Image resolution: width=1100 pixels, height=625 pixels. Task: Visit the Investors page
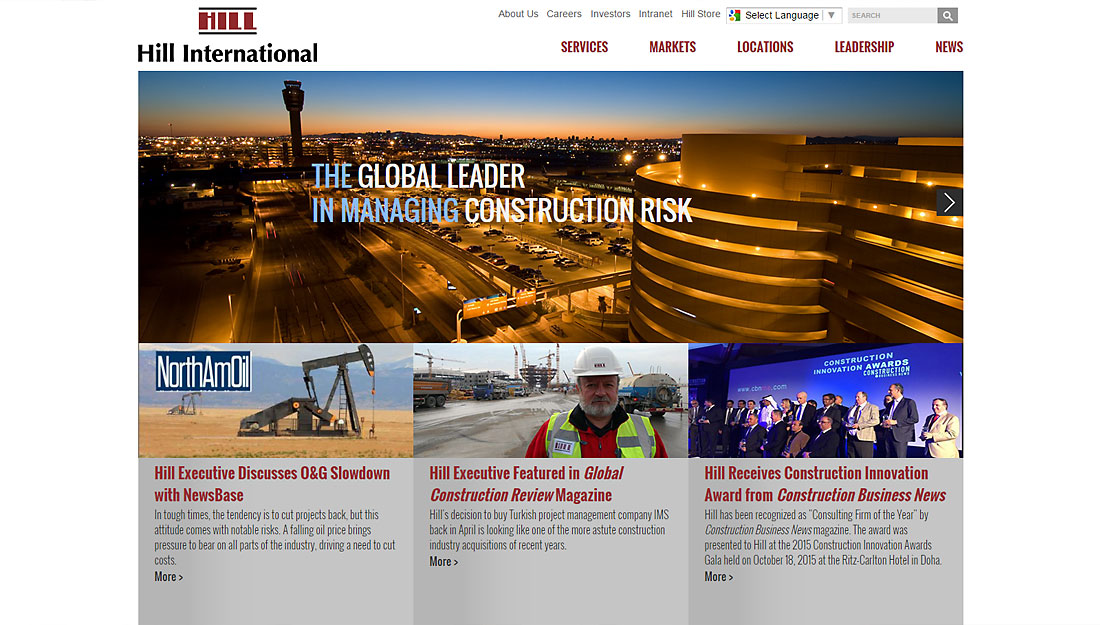tap(610, 14)
